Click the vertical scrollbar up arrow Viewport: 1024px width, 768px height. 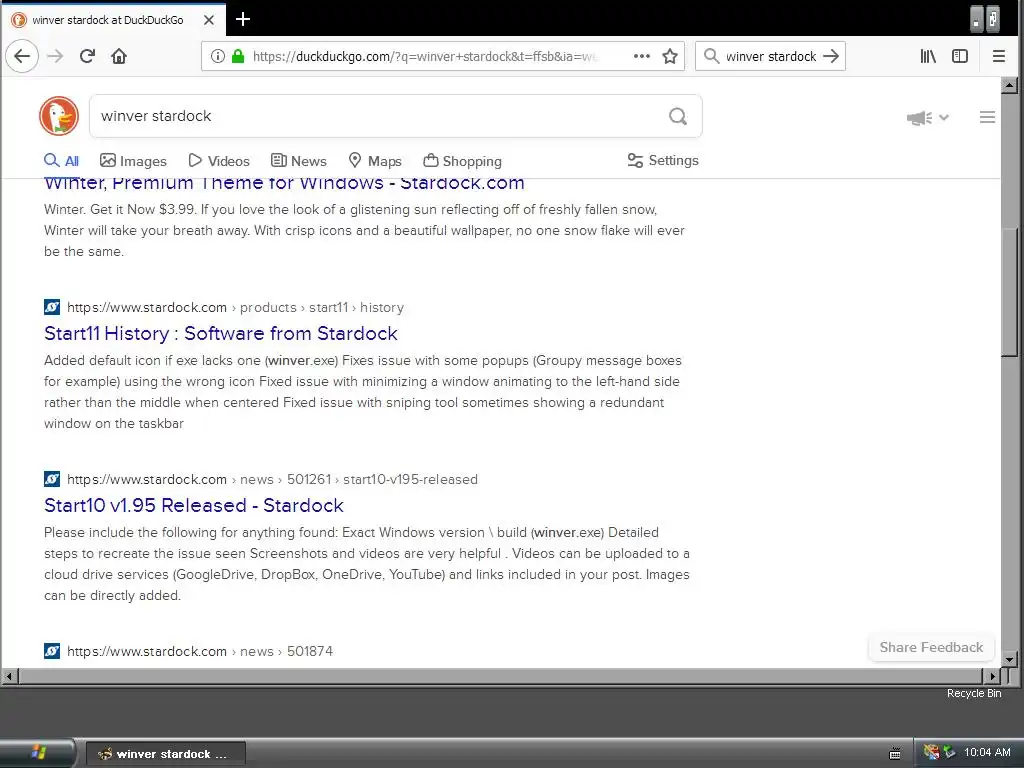[1010, 85]
